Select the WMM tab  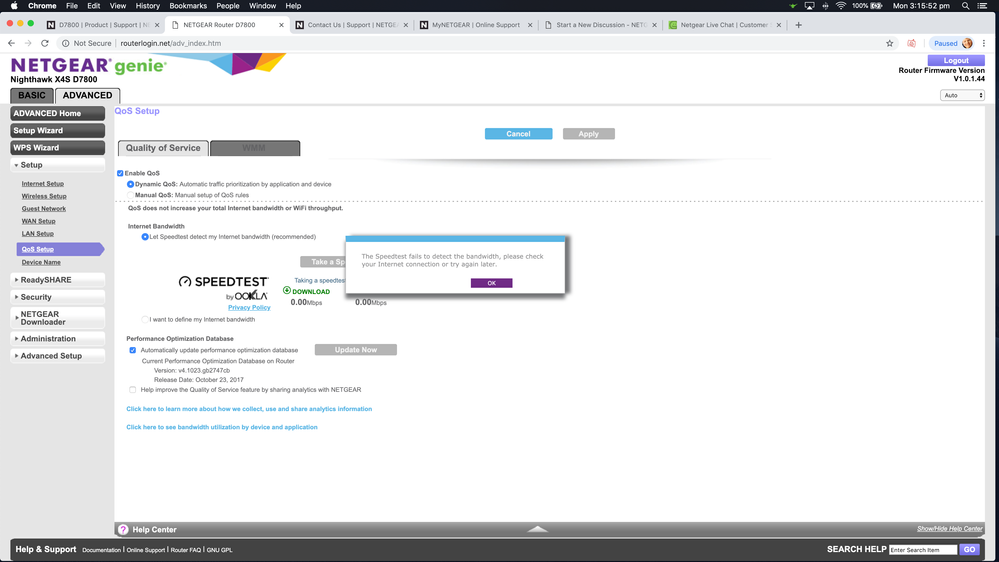(x=254, y=148)
